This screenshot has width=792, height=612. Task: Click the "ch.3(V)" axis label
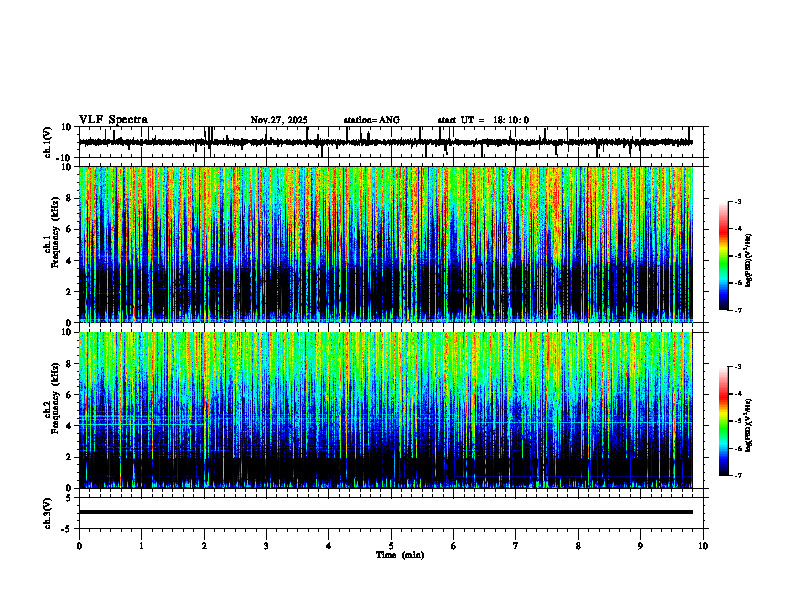point(49,513)
